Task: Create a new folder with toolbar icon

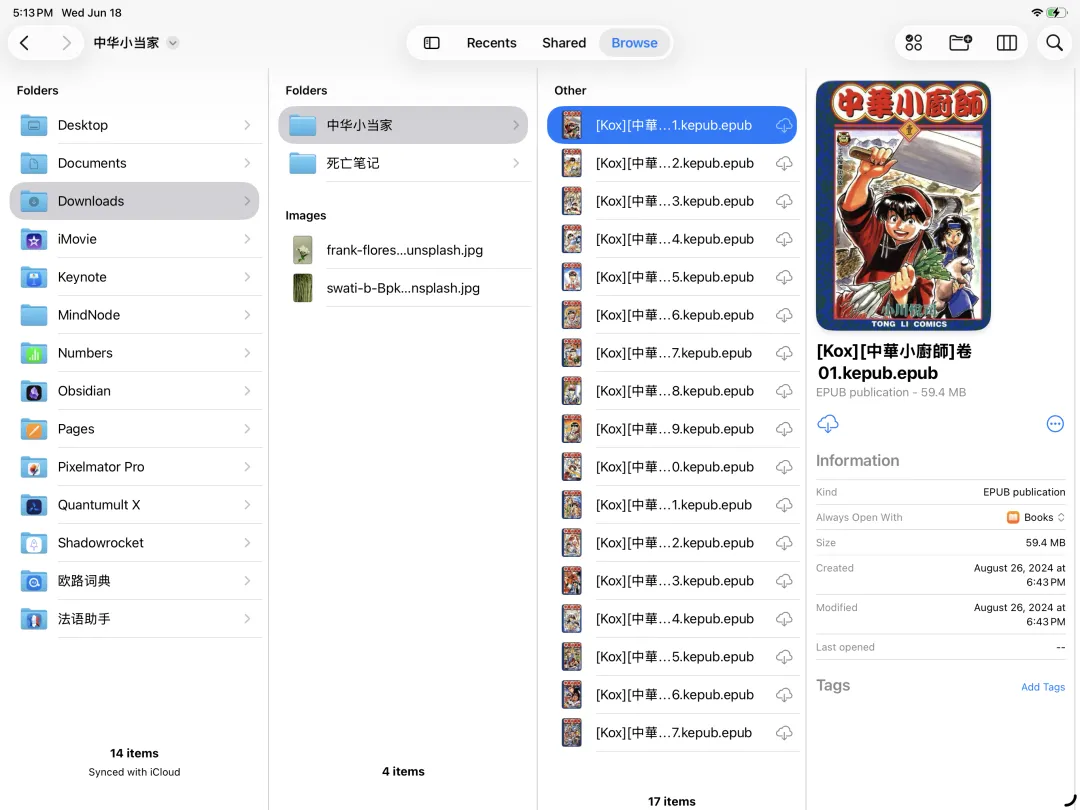Action: pos(960,43)
